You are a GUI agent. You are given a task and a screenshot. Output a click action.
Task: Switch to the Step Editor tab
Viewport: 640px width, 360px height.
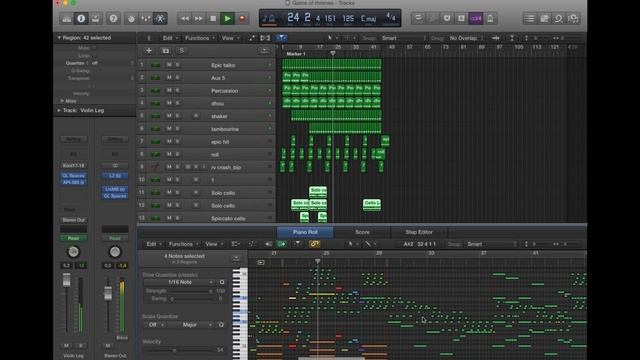pos(419,232)
